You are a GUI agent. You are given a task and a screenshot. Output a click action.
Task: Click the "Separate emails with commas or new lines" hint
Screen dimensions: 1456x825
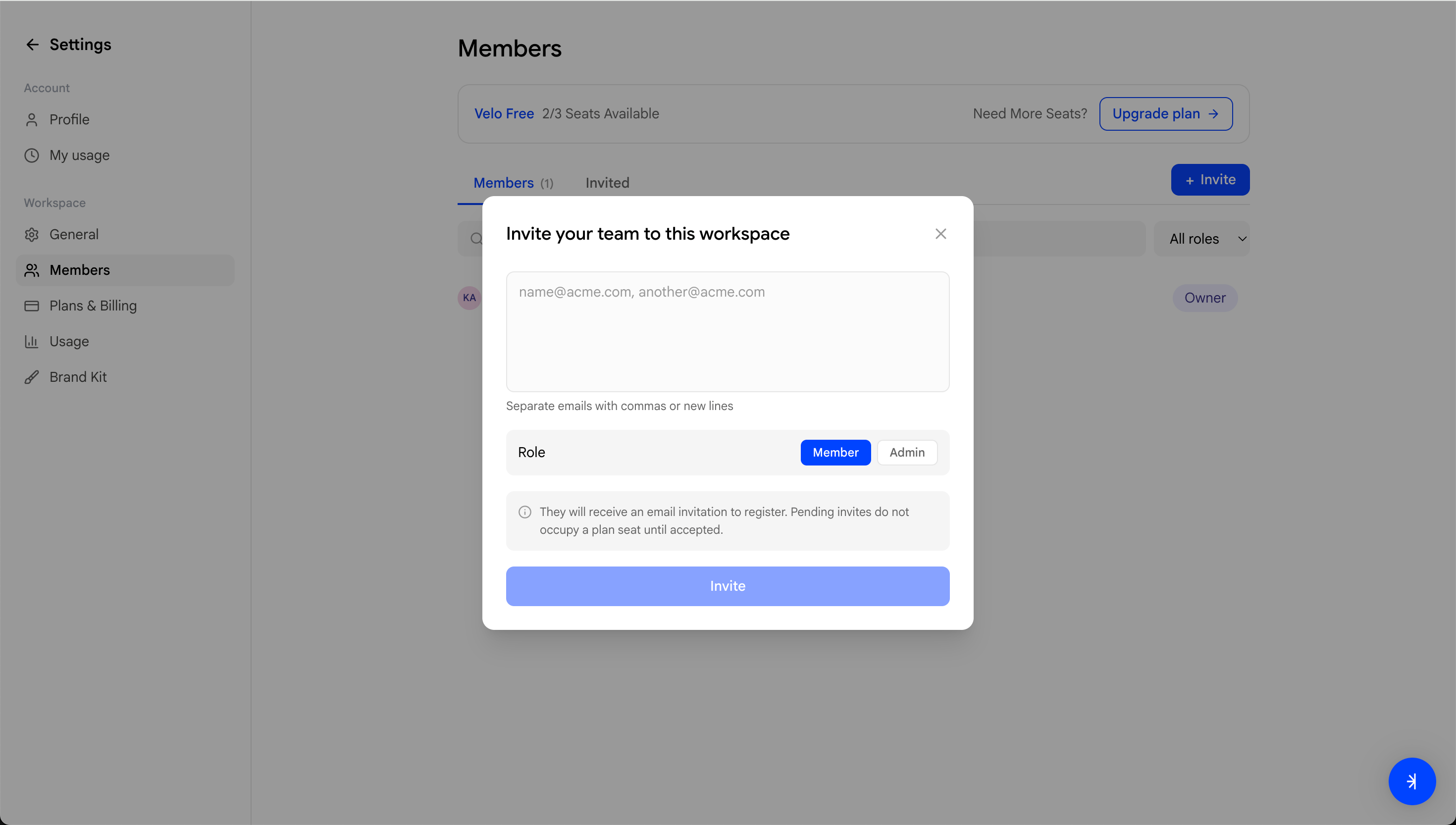pos(619,406)
